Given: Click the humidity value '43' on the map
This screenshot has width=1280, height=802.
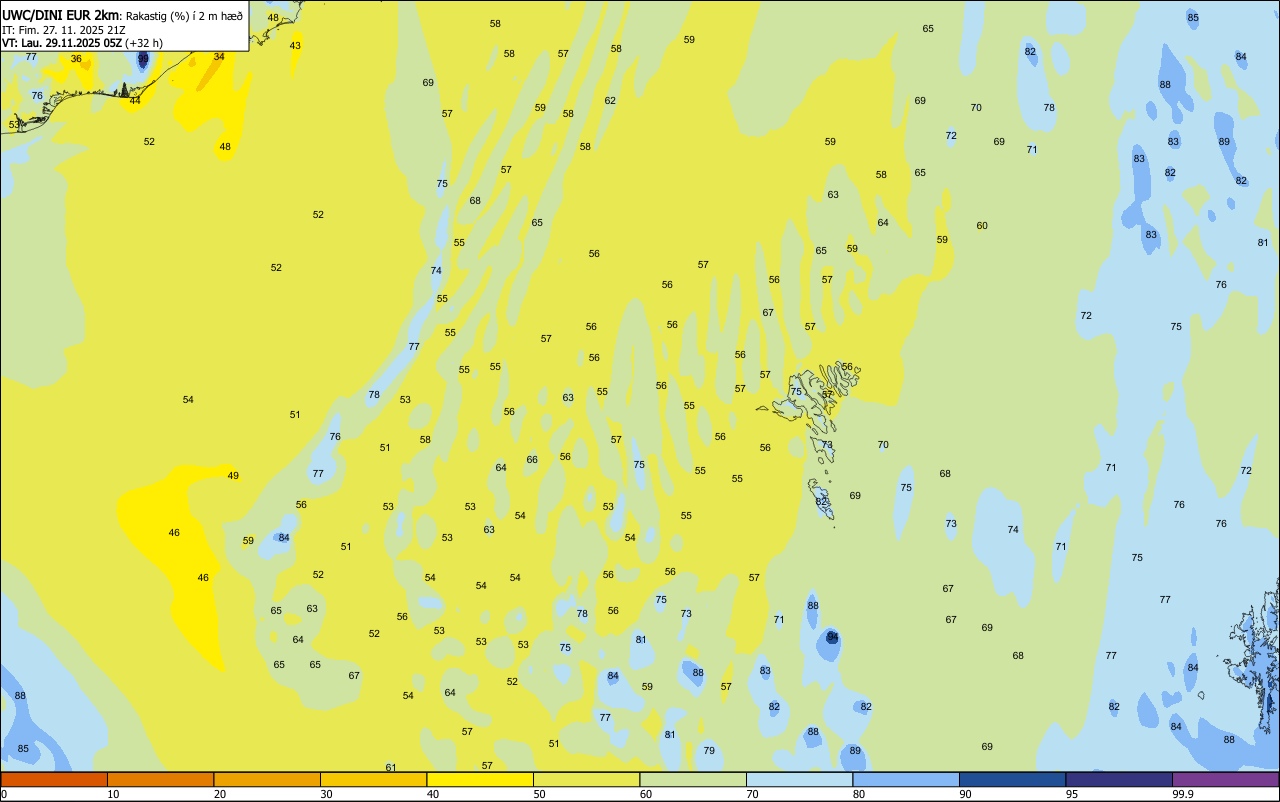Looking at the screenshot, I should coord(295,46).
